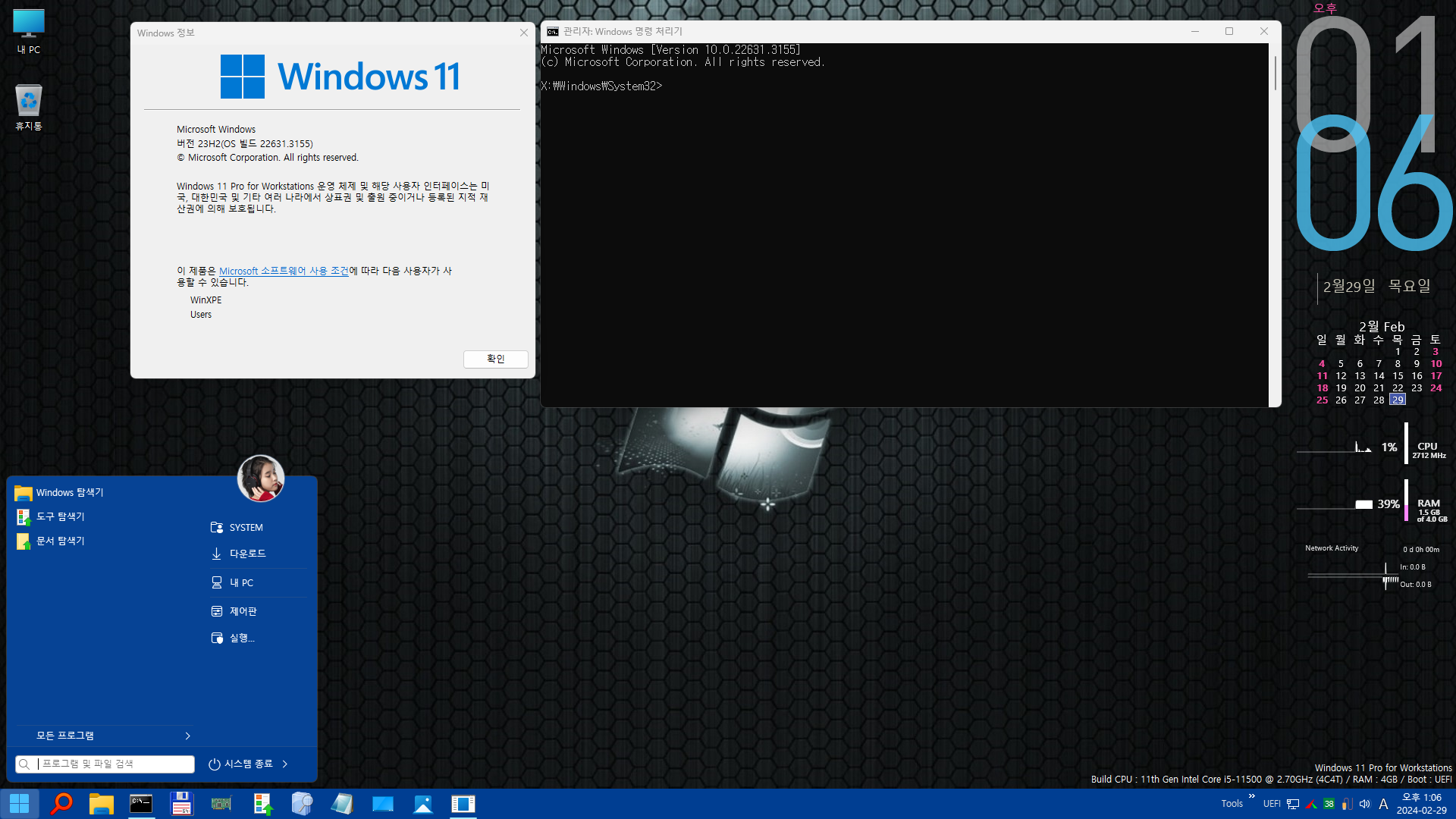This screenshot has width=1456, height=819.
Task: Launch File Explorer from taskbar
Action: coord(101,804)
